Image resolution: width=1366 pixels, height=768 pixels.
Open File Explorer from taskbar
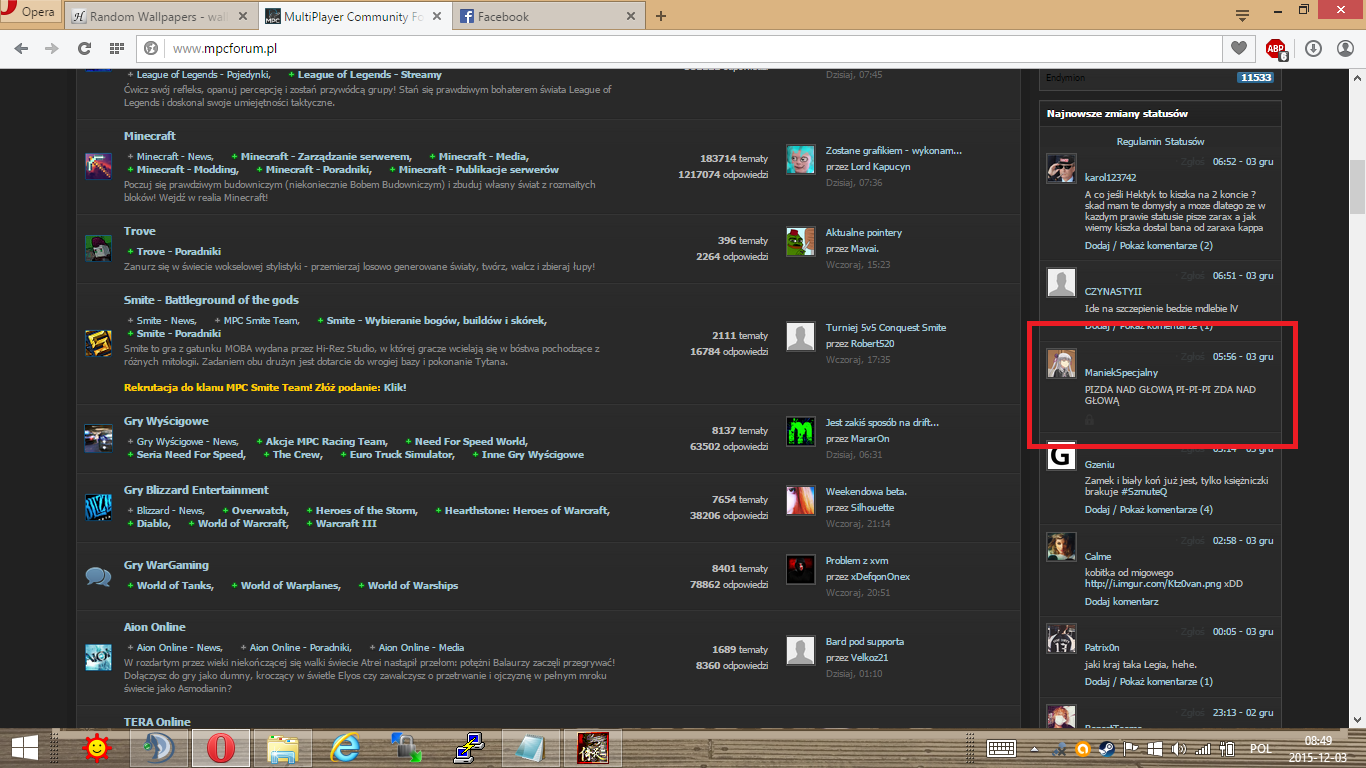pos(282,747)
